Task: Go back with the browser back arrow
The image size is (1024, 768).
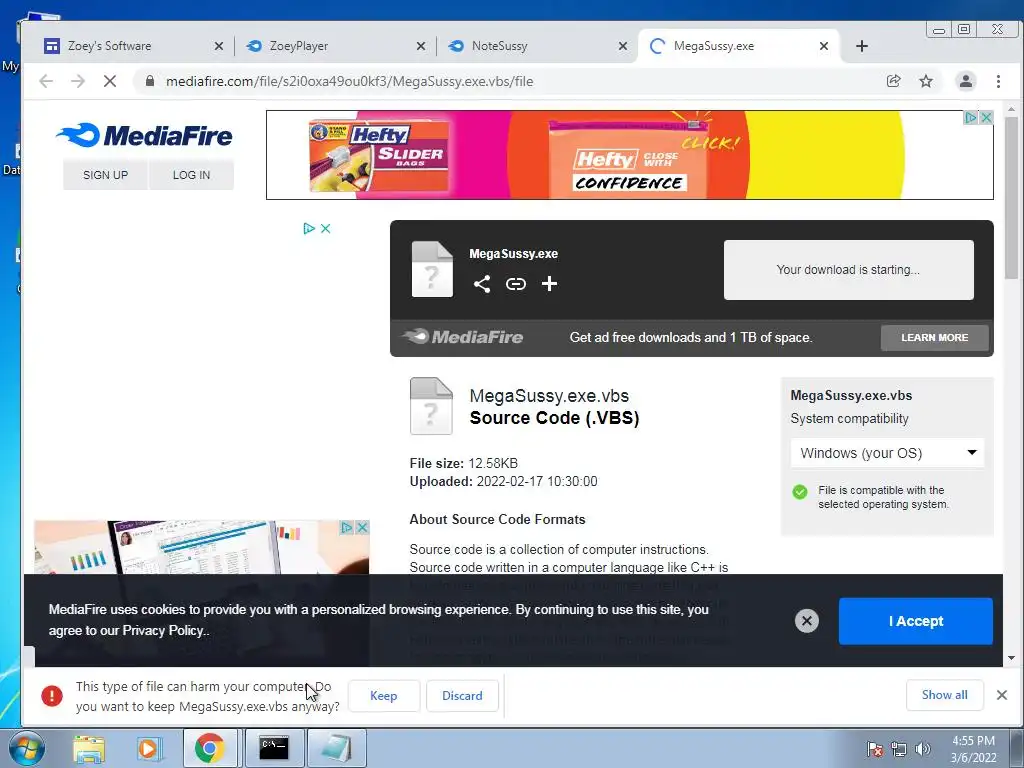Action: [x=46, y=81]
